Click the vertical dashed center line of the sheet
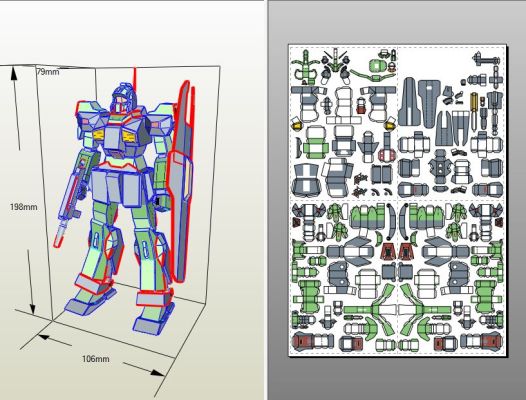This screenshot has height=400, width=526. [398, 200]
